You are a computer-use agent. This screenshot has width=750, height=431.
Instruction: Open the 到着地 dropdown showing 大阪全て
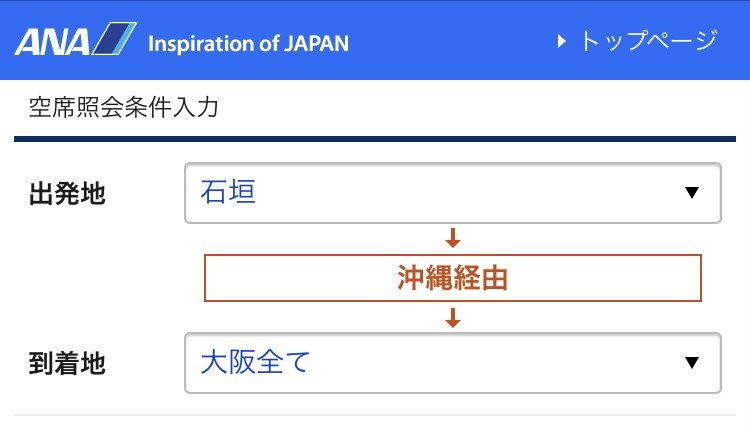(452, 363)
